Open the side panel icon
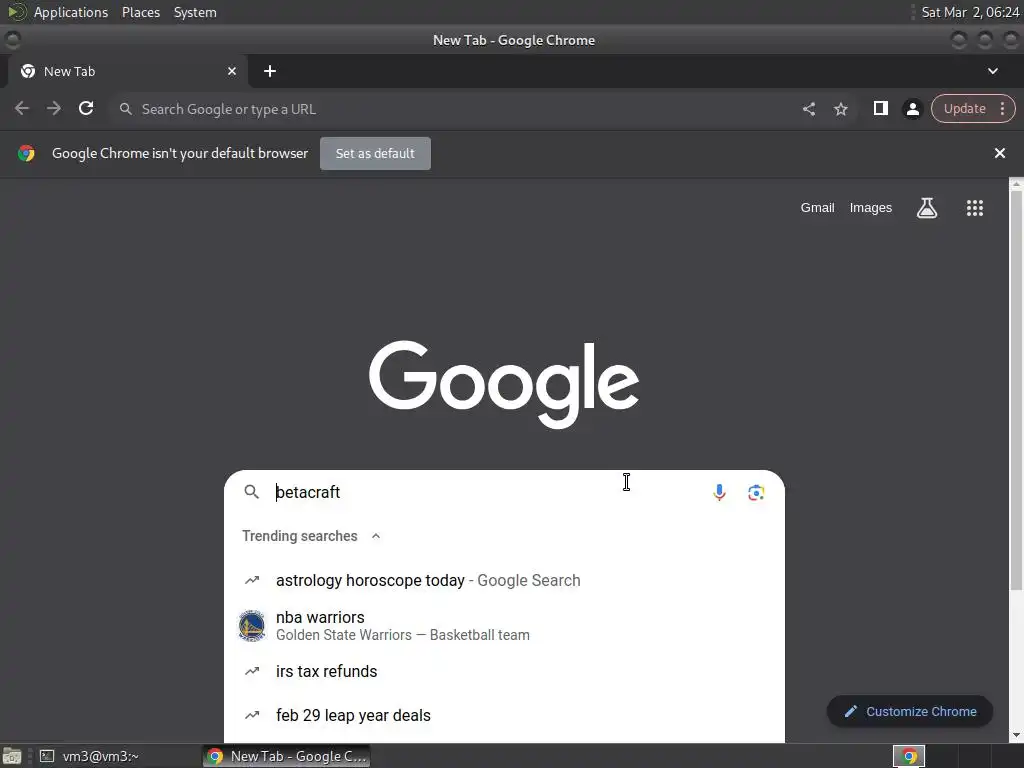Viewport: 1024px width, 768px height. pos(880,108)
